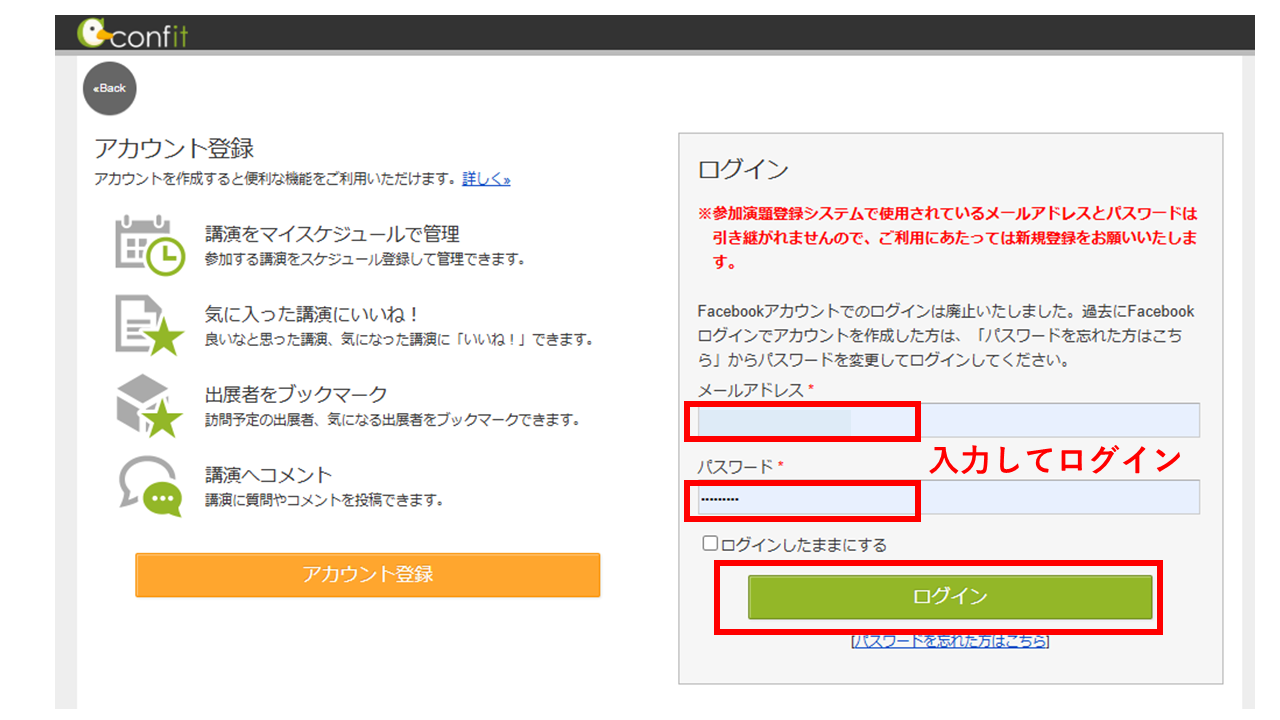The image size is (1280, 720).
Task: Click the red notice text in login panel
Action: 947,238
